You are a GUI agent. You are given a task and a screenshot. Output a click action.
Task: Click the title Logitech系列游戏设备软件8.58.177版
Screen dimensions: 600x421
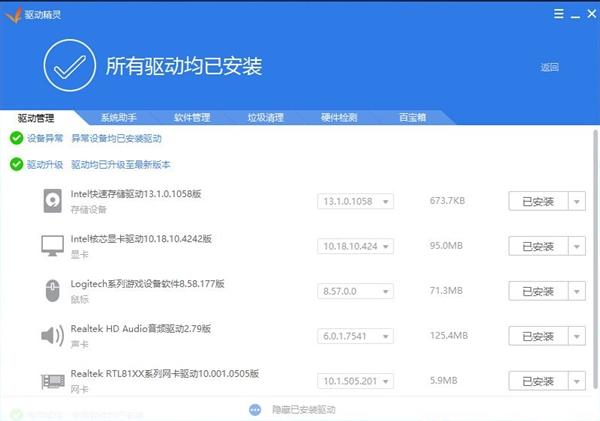[147, 284]
